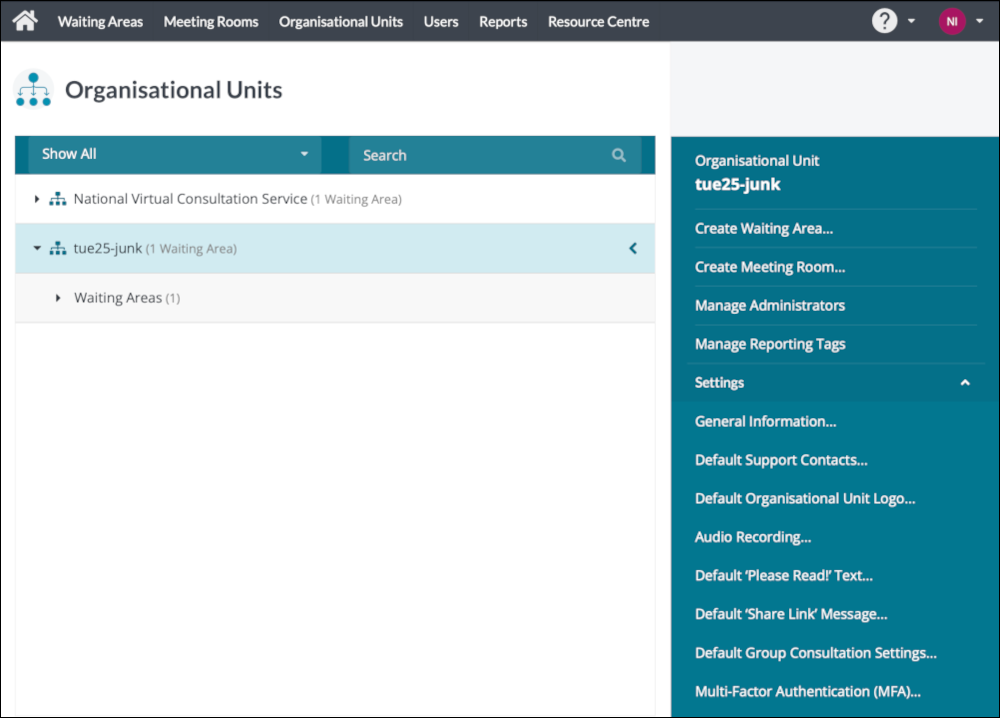
Task: Collapse the tue25-junk tree row
Action: pos(37,248)
